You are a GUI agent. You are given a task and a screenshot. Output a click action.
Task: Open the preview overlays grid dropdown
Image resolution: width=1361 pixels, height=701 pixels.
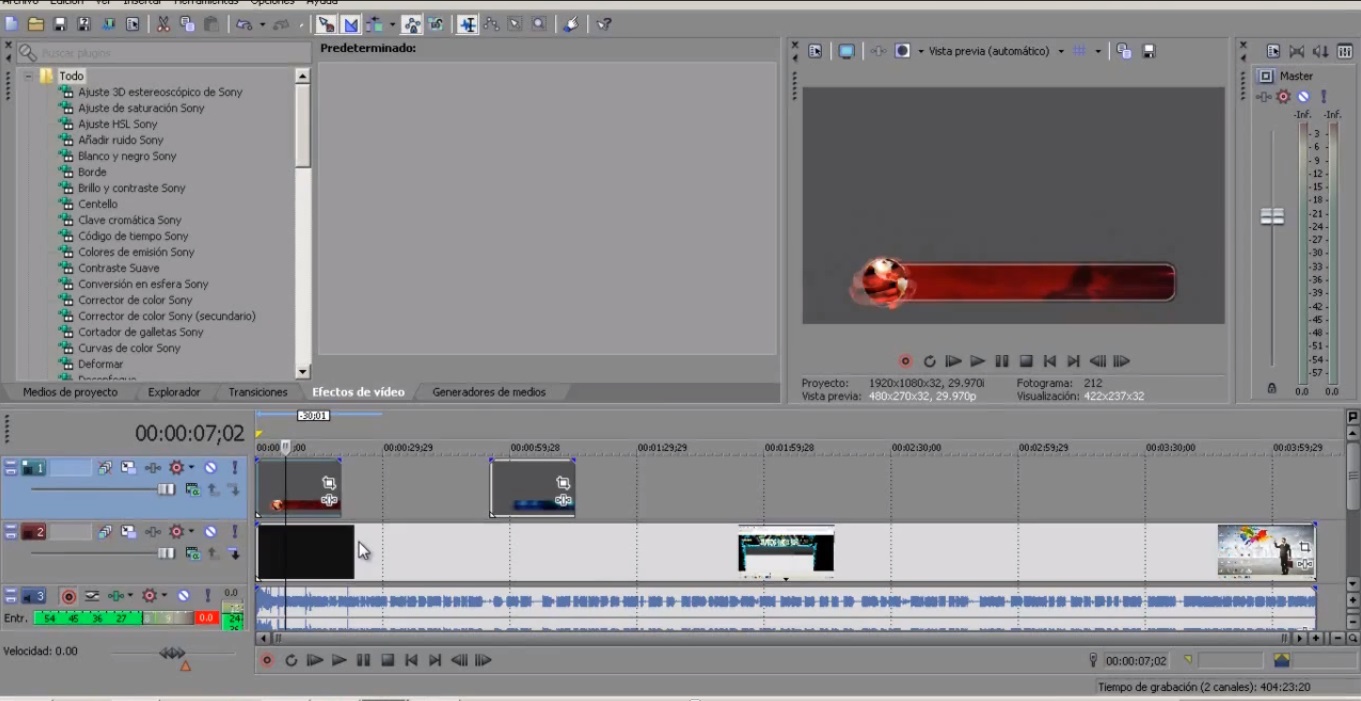coord(1098,51)
